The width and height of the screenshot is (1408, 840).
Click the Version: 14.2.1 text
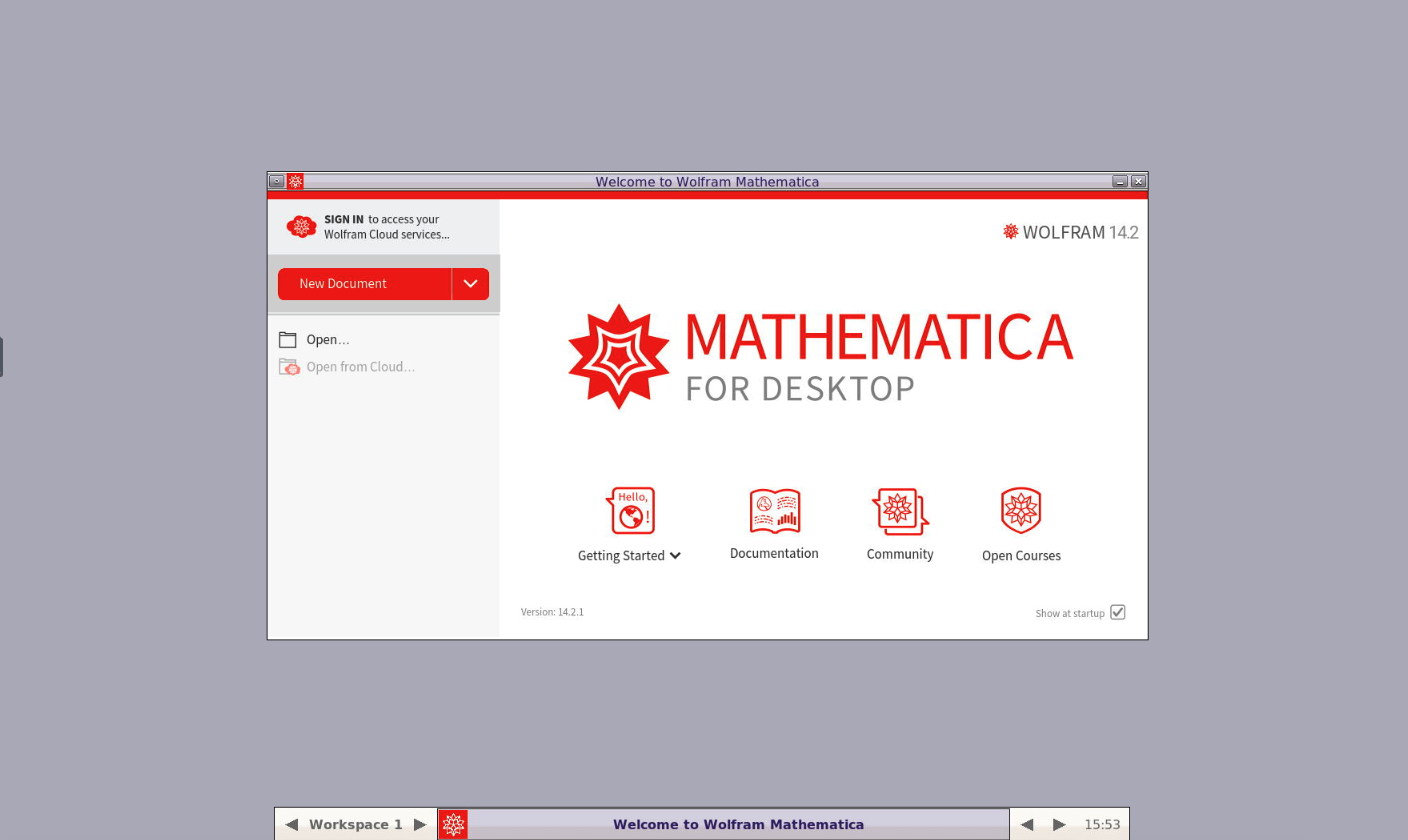tap(552, 612)
